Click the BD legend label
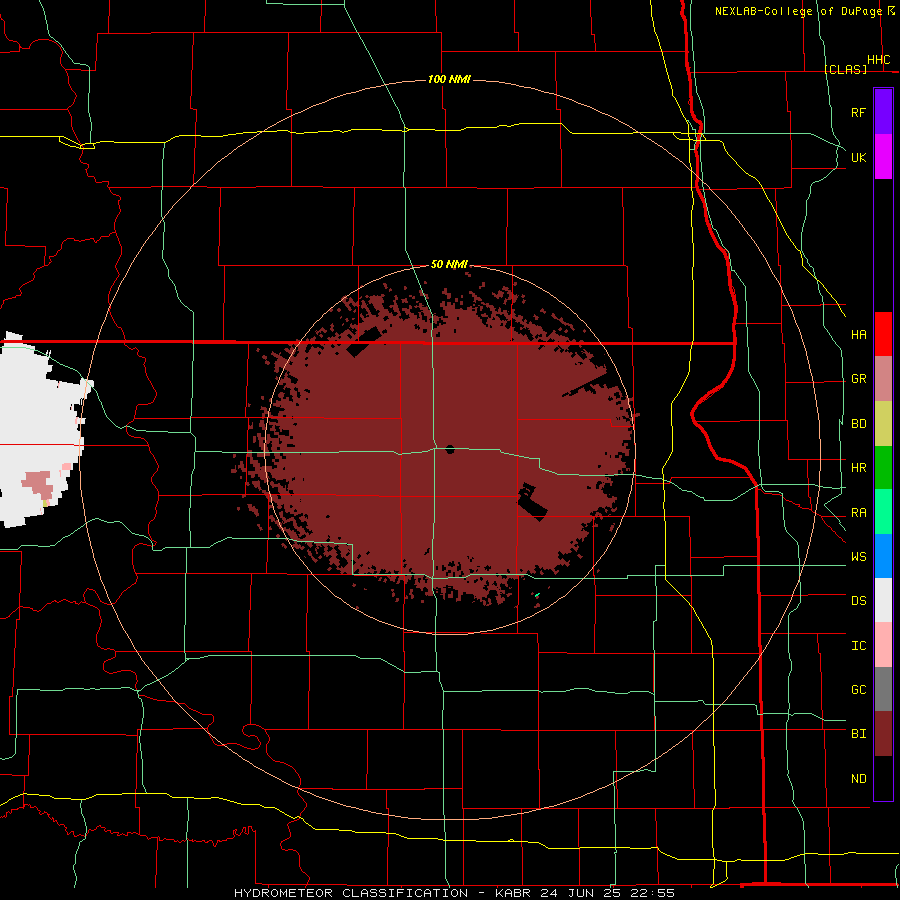 click(858, 424)
